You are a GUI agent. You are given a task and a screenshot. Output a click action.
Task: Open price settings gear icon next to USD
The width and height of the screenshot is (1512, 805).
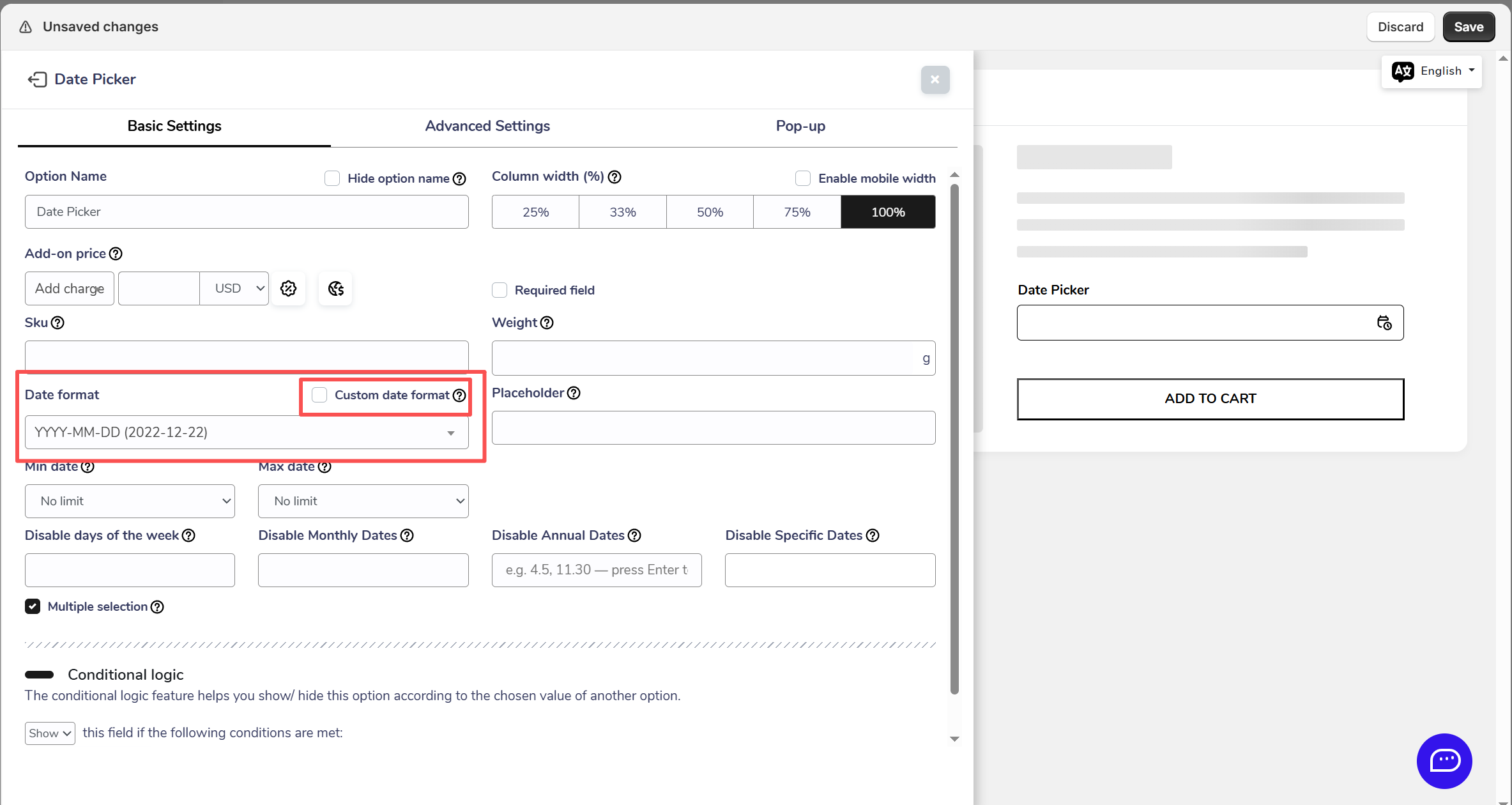click(289, 289)
